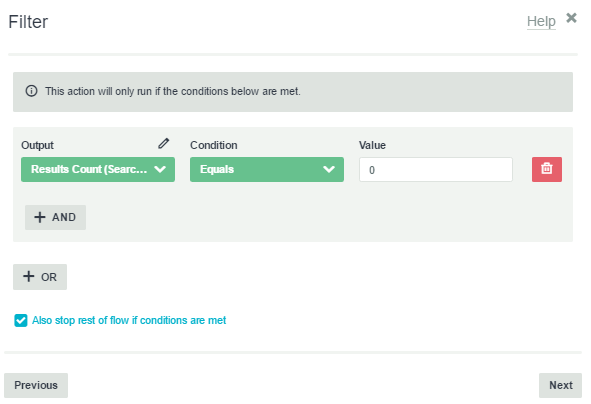This screenshot has width=591, height=404.
Task: Go to Previous step
Action: click(x=36, y=385)
